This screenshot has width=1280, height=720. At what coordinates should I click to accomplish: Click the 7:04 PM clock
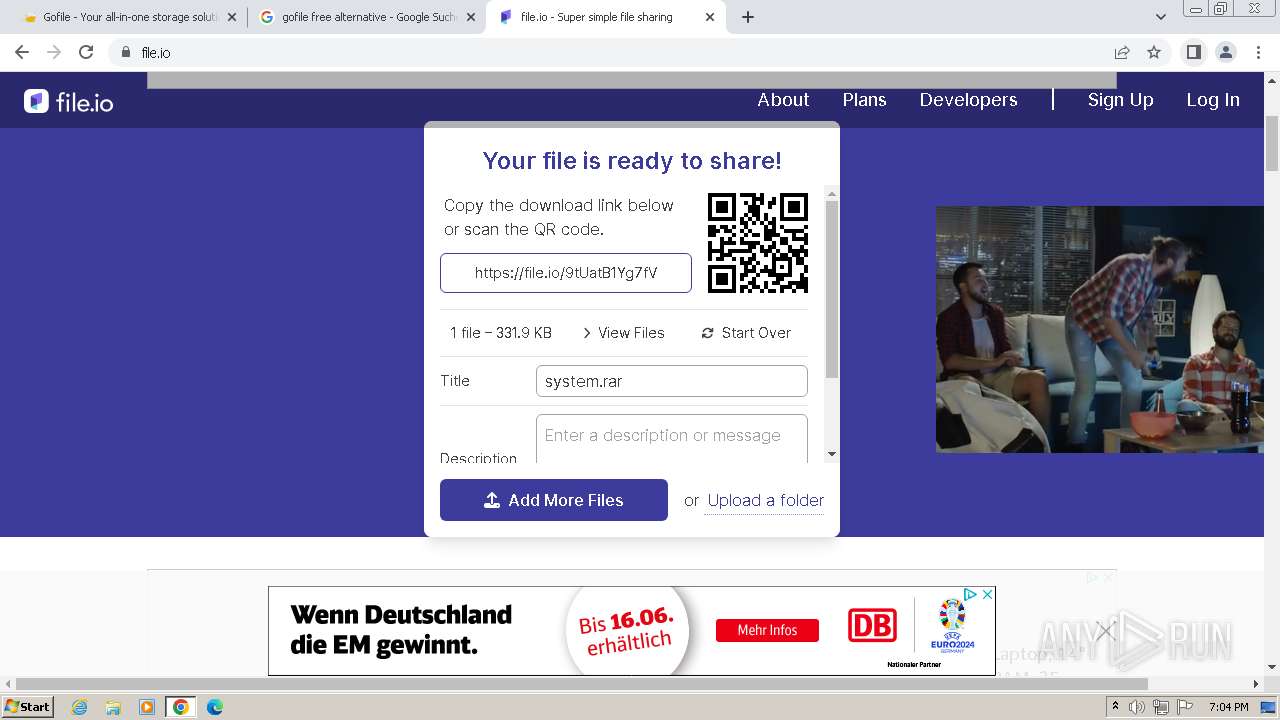(x=1229, y=707)
